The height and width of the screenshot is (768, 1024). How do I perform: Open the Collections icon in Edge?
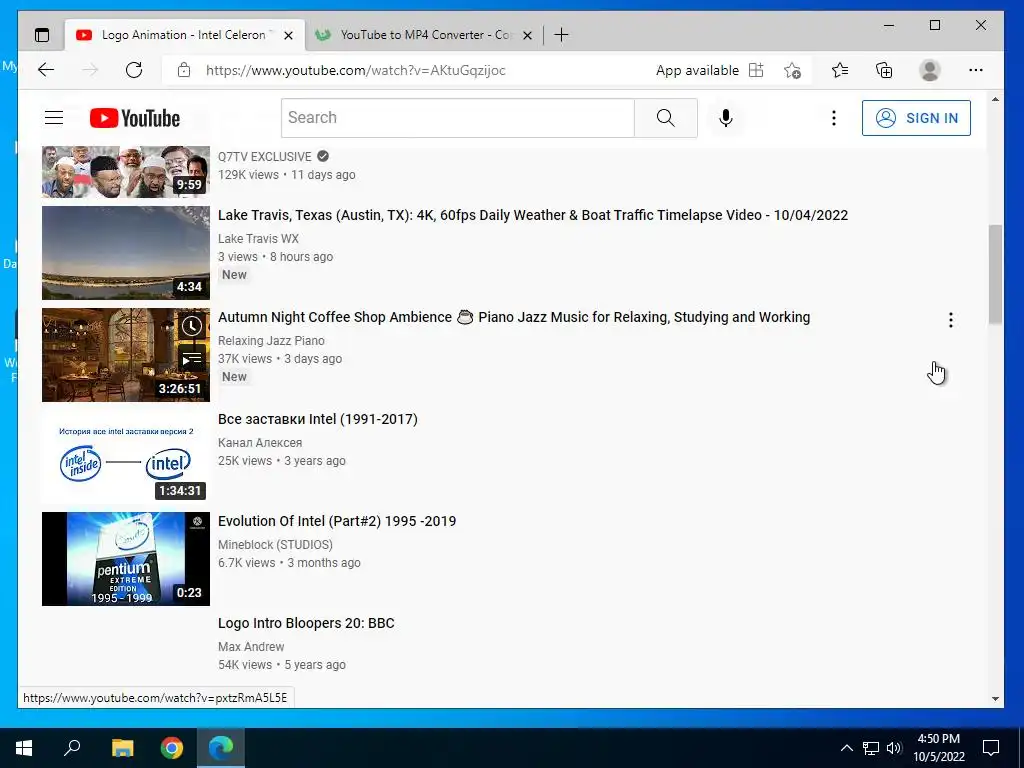click(884, 70)
